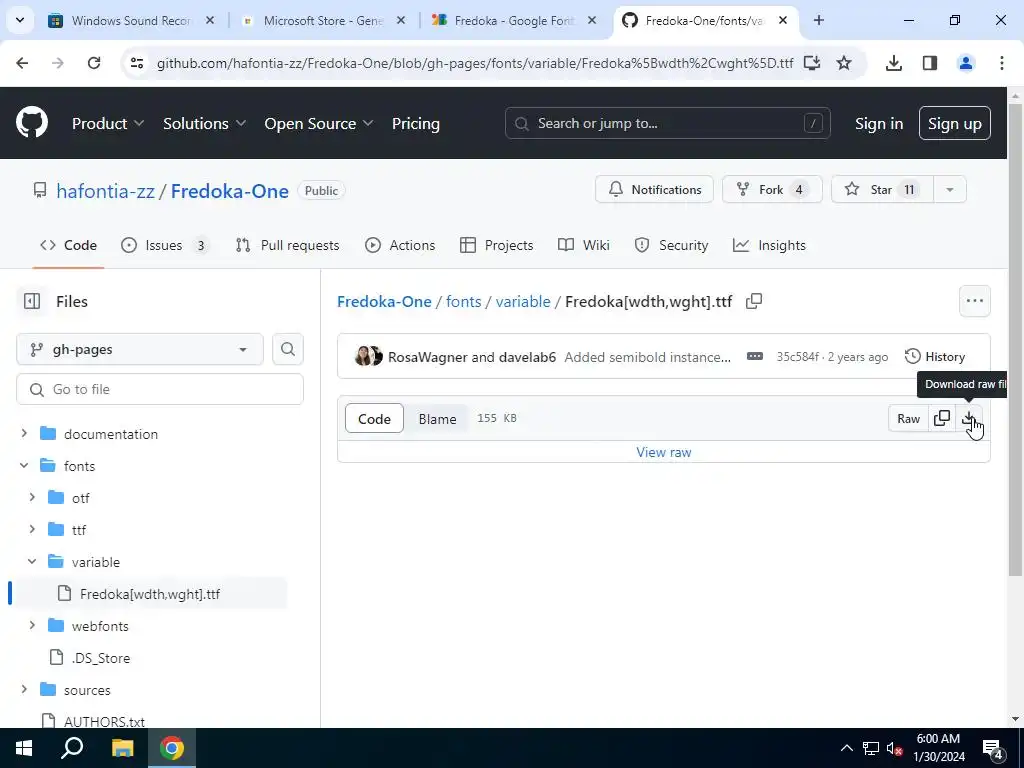Switch to Windows Sound Recorder tab
The image size is (1024, 768).
pyautogui.click(x=131, y=20)
